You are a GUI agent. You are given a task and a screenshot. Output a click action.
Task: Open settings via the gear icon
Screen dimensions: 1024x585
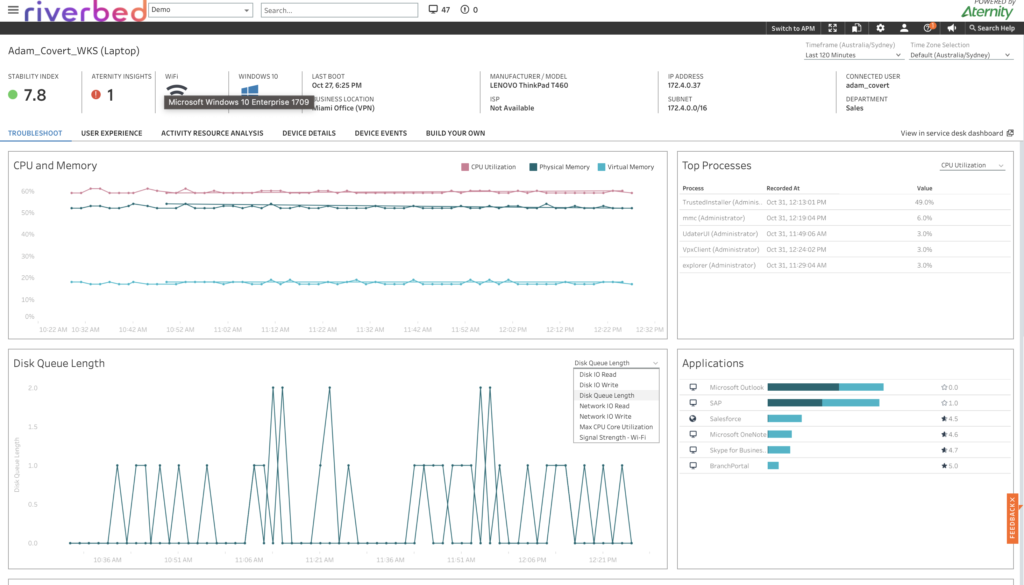pos(881,28)
